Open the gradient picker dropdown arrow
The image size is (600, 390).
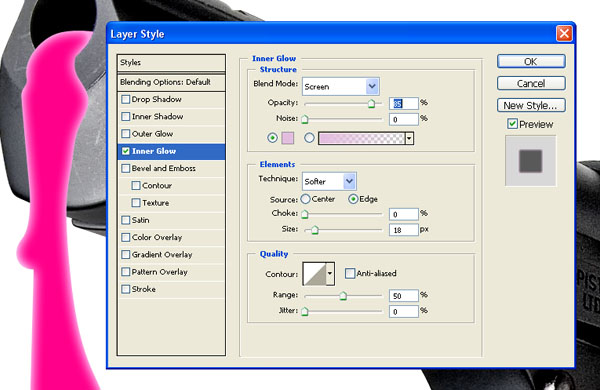point(409,138)
